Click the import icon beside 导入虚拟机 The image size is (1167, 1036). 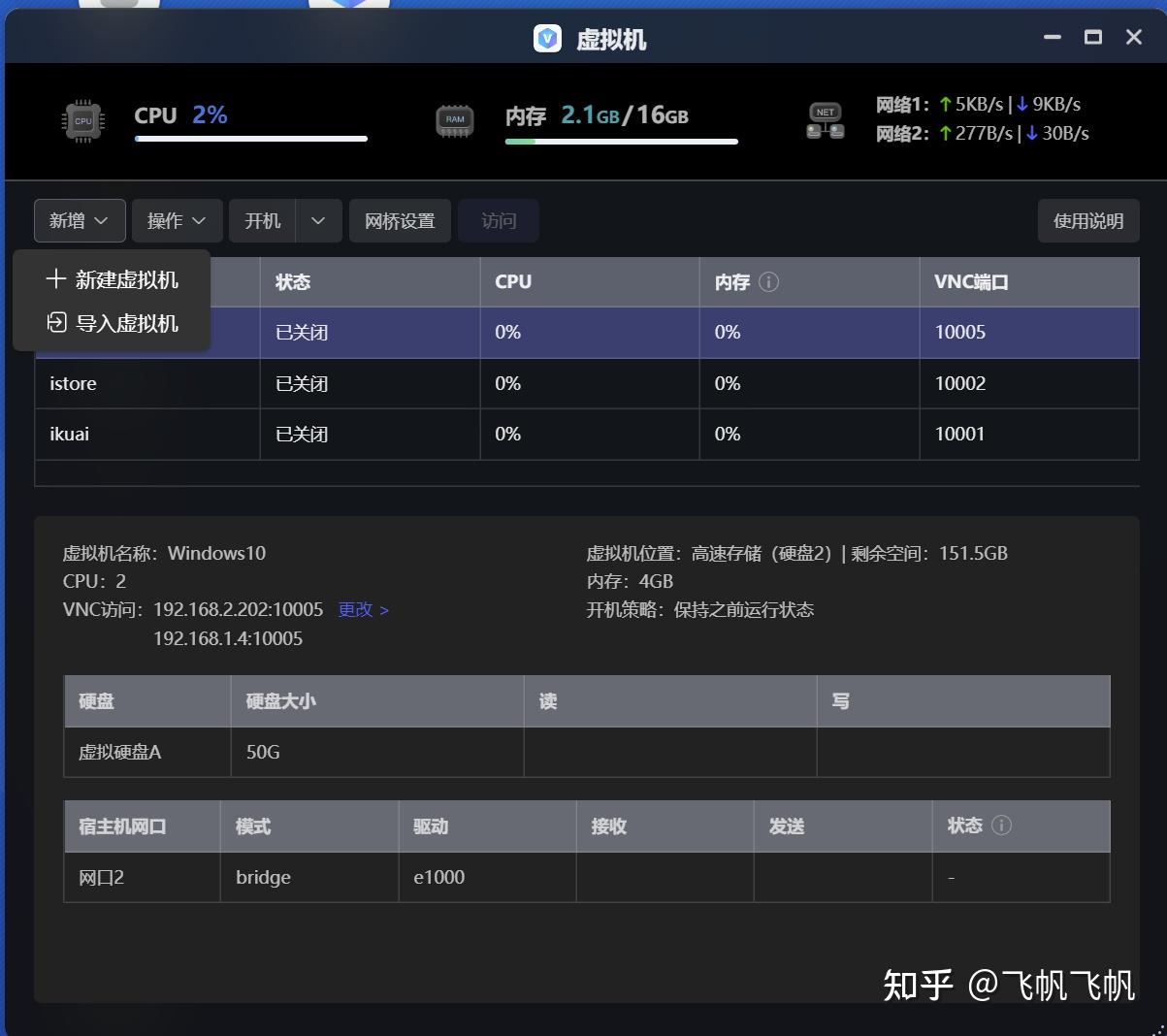coord(56,322)
